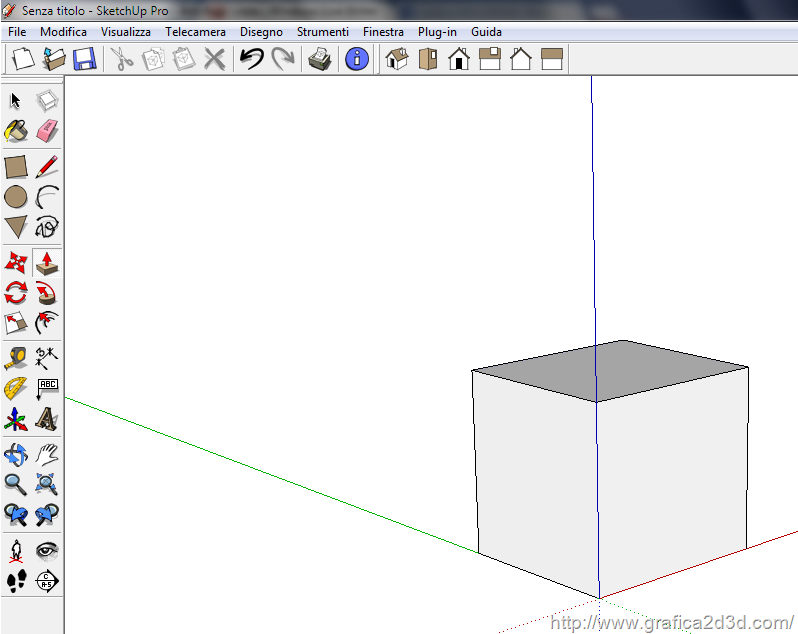798x634 pixels.
Task: Activate the Circle tool
Action: tap(16, 196)
